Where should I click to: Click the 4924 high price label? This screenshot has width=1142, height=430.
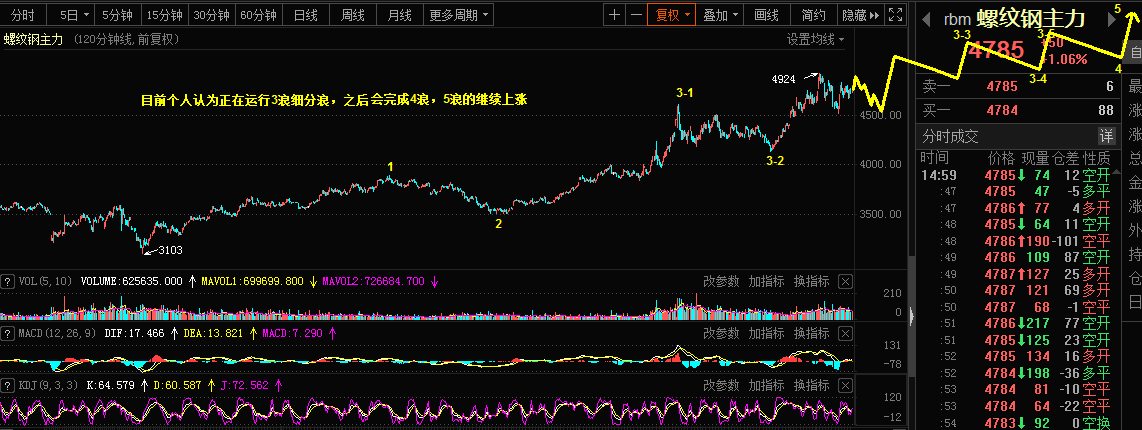tap(785, 77)
